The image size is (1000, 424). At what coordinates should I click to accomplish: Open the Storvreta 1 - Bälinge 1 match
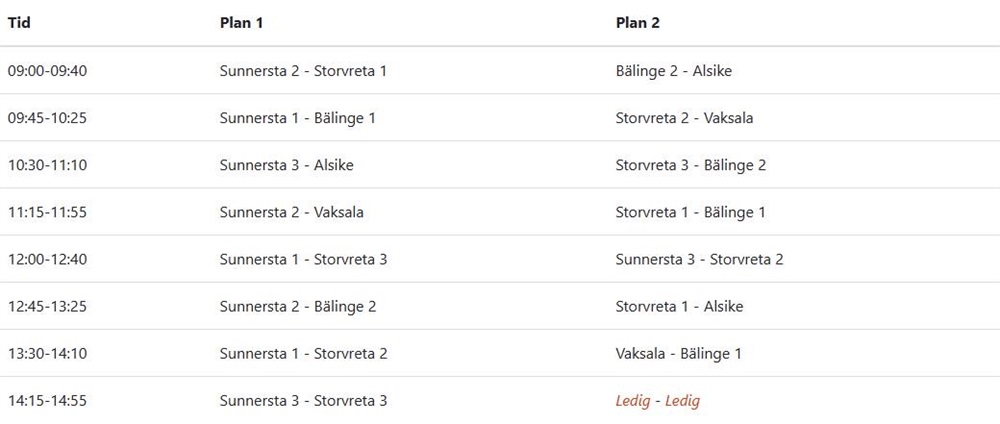691,212
